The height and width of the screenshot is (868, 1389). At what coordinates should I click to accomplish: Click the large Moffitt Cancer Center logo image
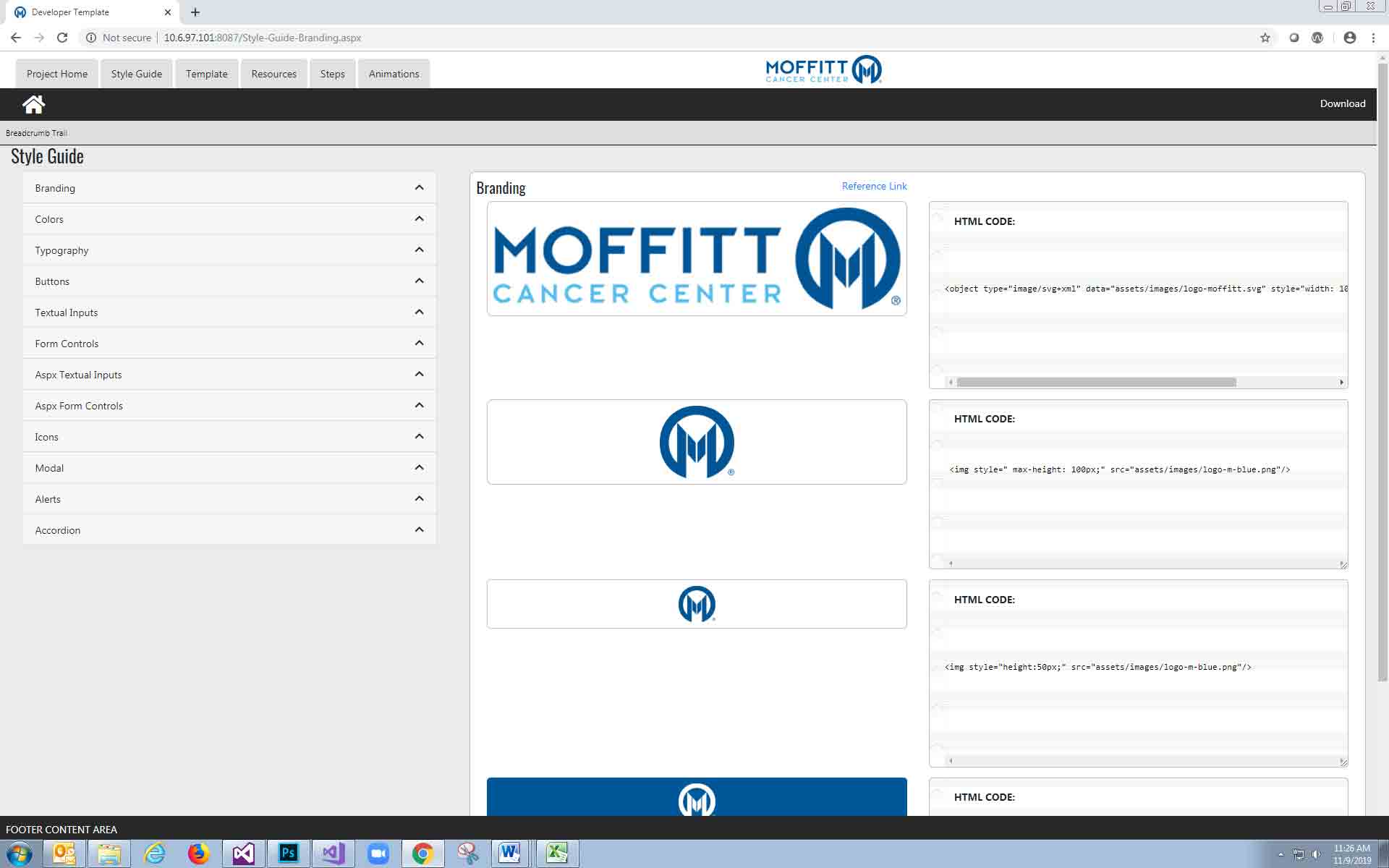pyautogui.click(x=696, y=259)
